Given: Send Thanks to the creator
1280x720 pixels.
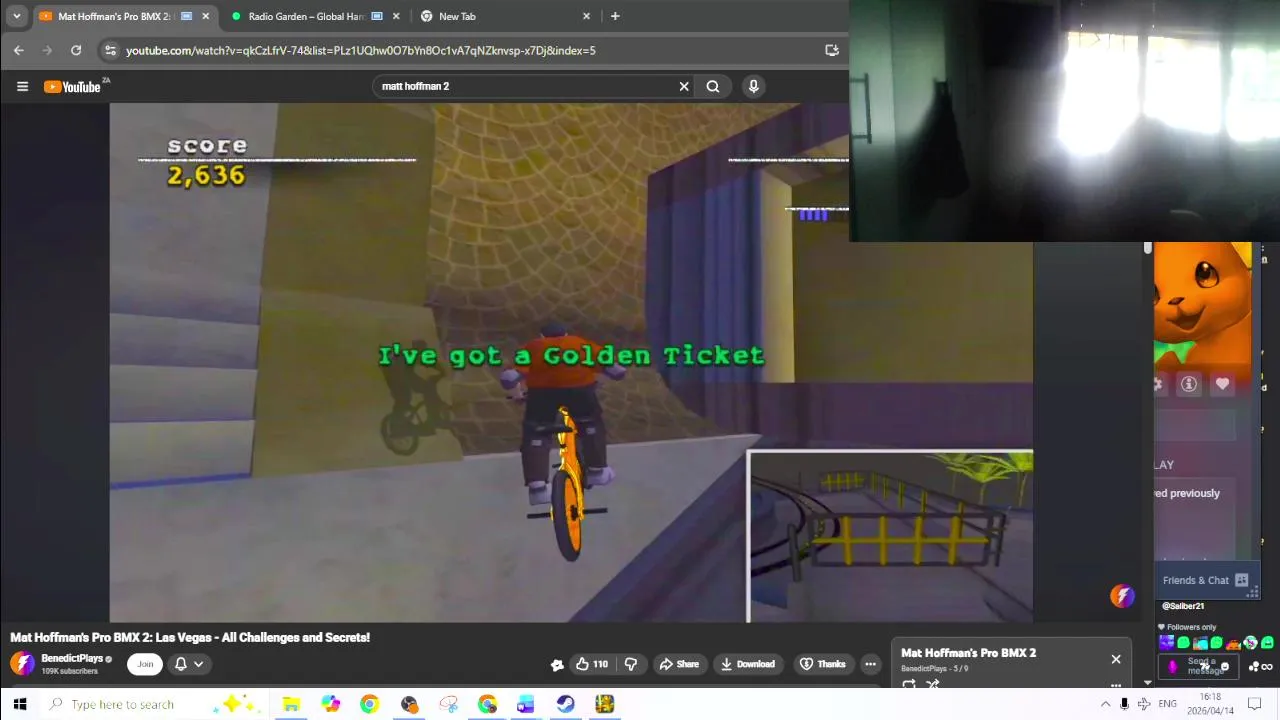Looking at the screenshot, I should tap(823, 664).
